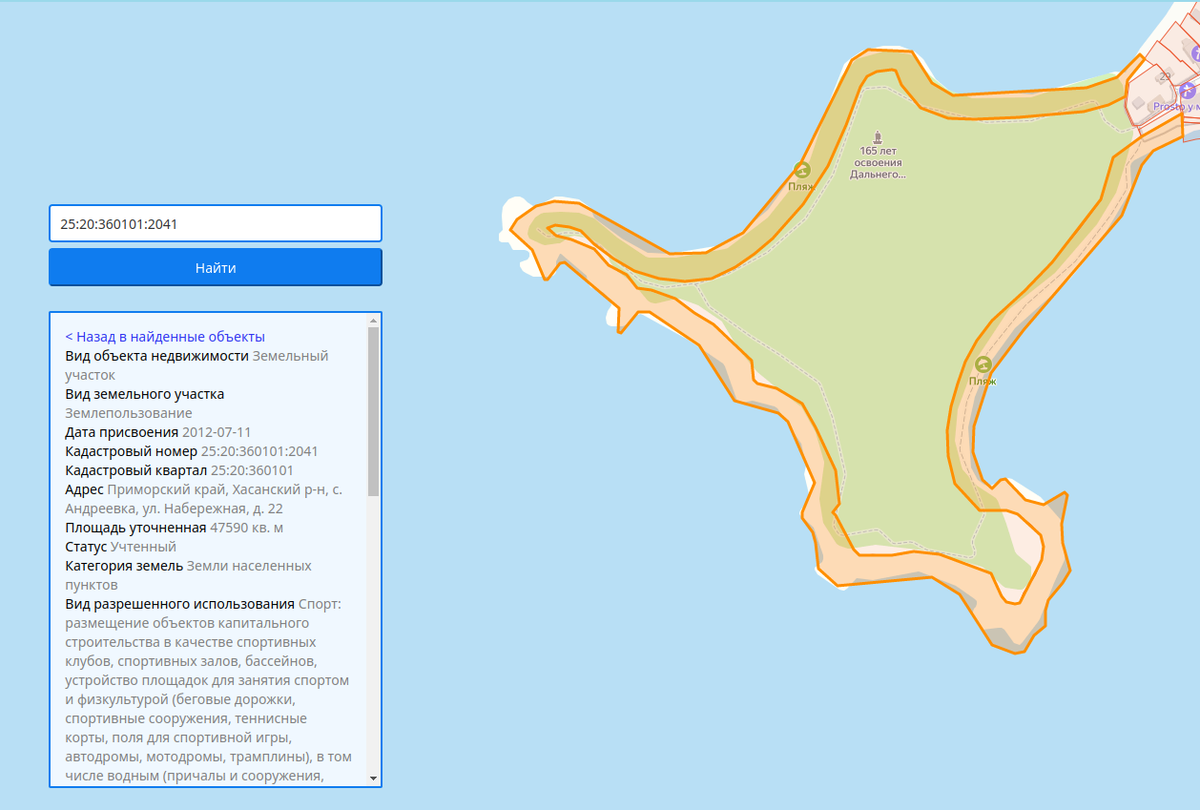Go back via Назад в найденные объекты
Screen dimensions: 1200x810
pyautogui.click(x=165, y=337)
